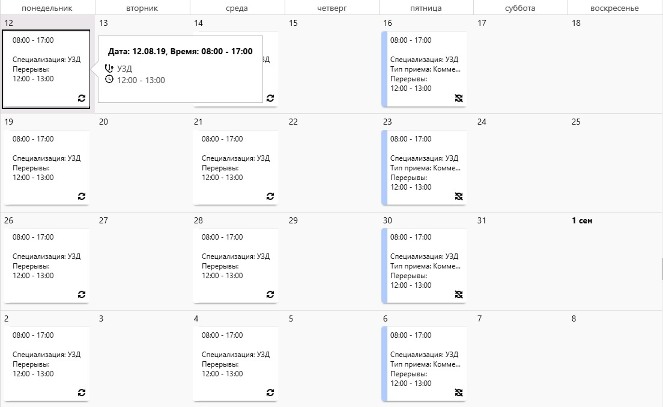Screen dimensions: 663x407
Task: Click stethoscope icon in the tooltip
Action: tap(109, 69)
